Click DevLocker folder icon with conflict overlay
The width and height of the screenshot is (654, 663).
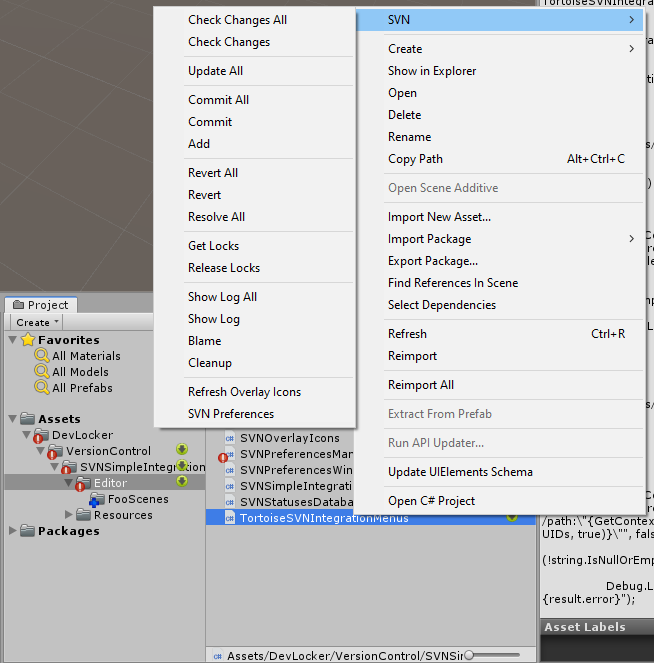(x=41, y=435)
